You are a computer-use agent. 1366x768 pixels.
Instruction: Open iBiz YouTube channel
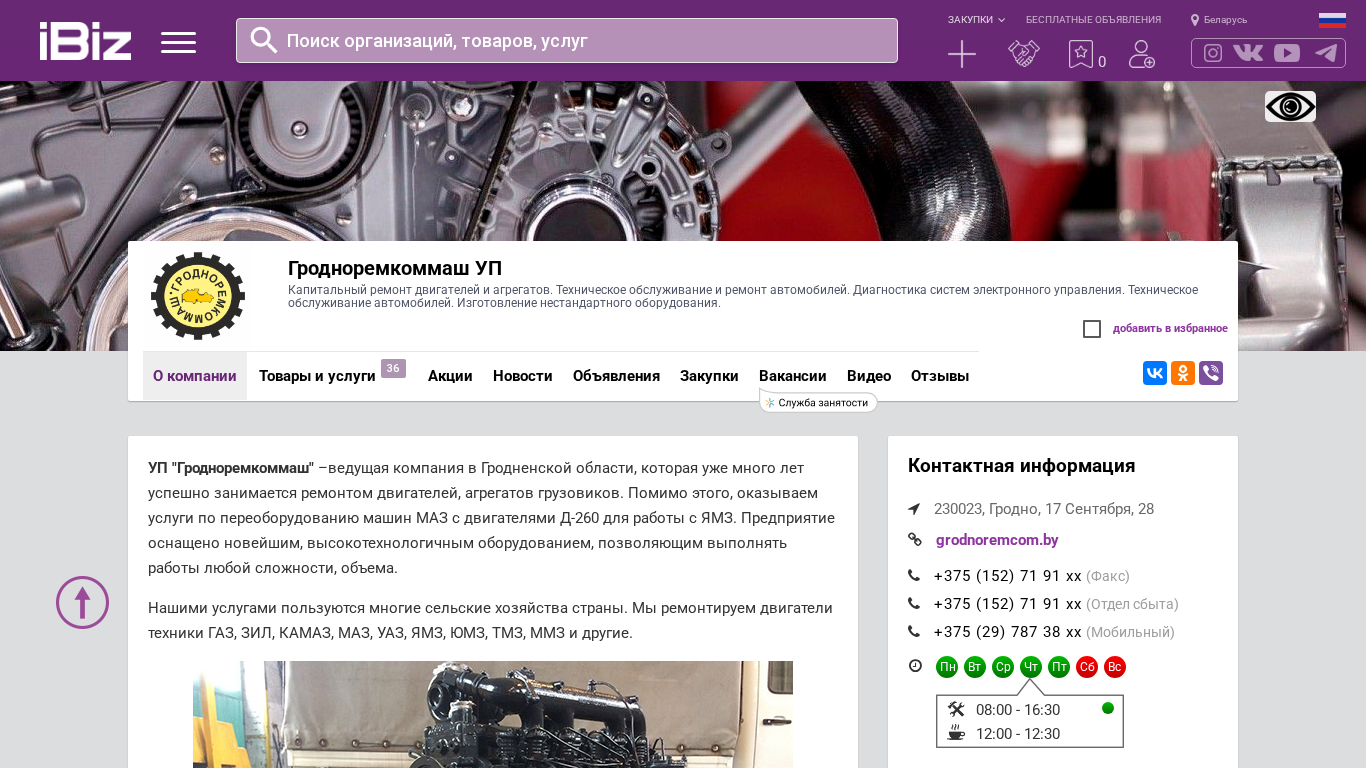coord(1287,53)
